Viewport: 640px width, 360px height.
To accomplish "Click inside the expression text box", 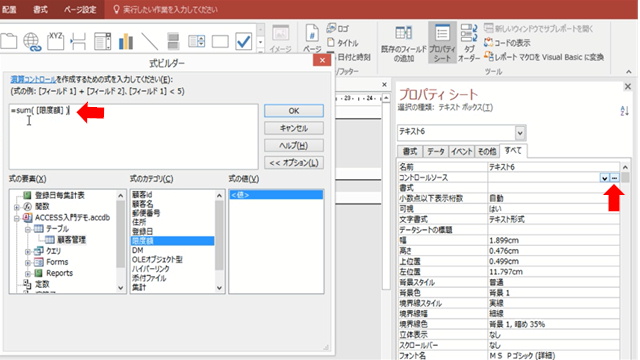I will pyautogui.click(x=134, y=136).
